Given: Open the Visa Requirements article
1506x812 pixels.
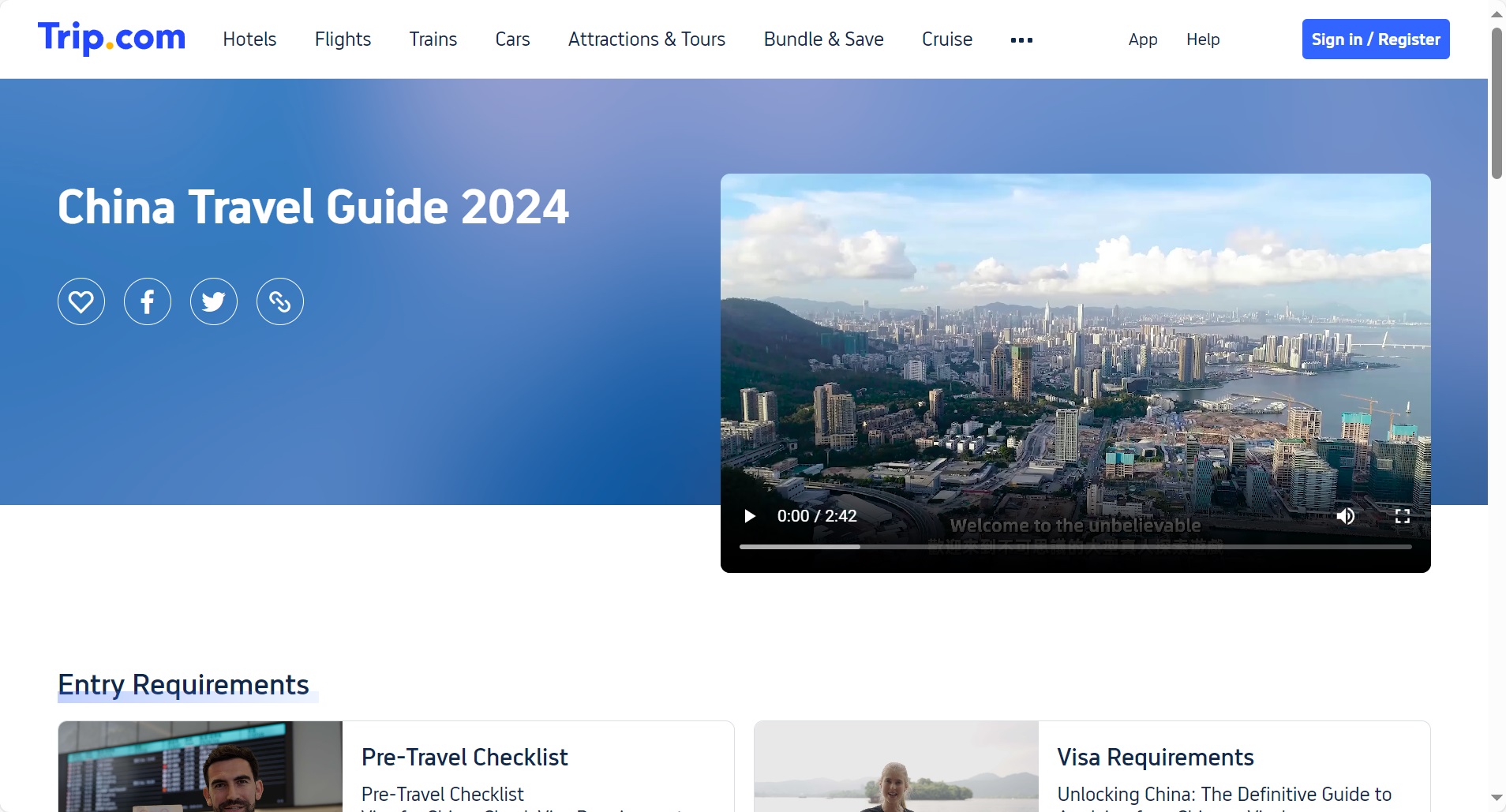Looking at the screenshot, I should [x=1156, y=758].
